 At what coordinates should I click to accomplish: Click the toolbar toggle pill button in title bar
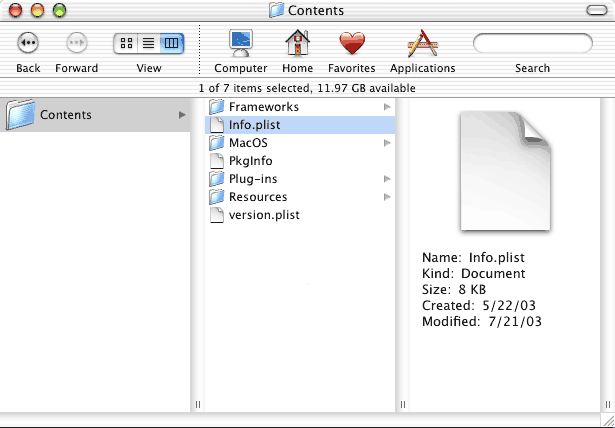point(598,11)
